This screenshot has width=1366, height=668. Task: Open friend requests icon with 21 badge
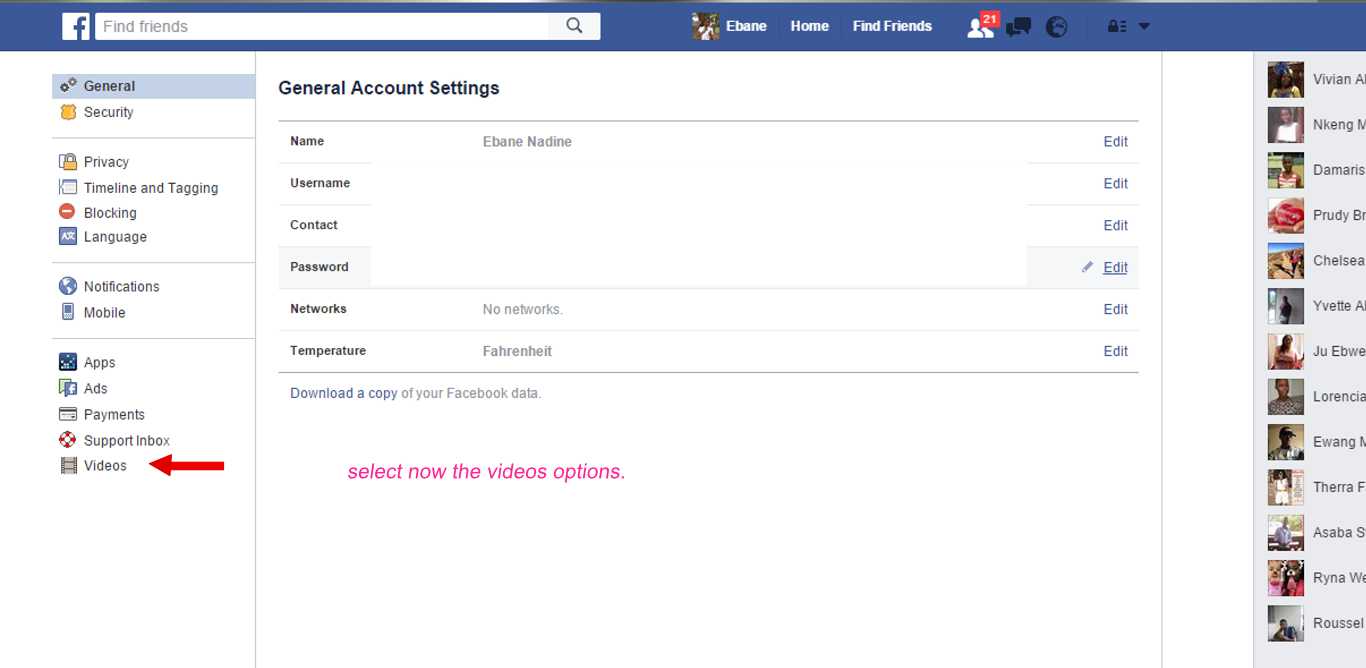[981, 26]
